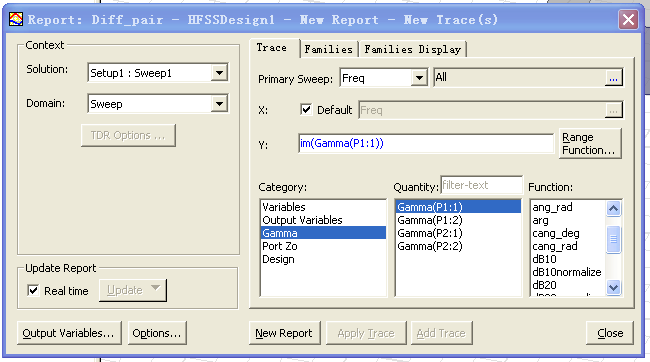Click the TDR Options button
The height and width of the screenshot is (362, 650).
click(x=128, y=136)
